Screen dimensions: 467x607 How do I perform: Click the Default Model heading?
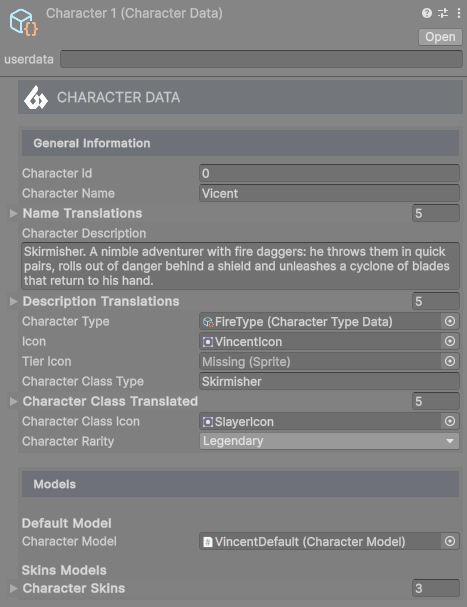[x=67, y=523]
